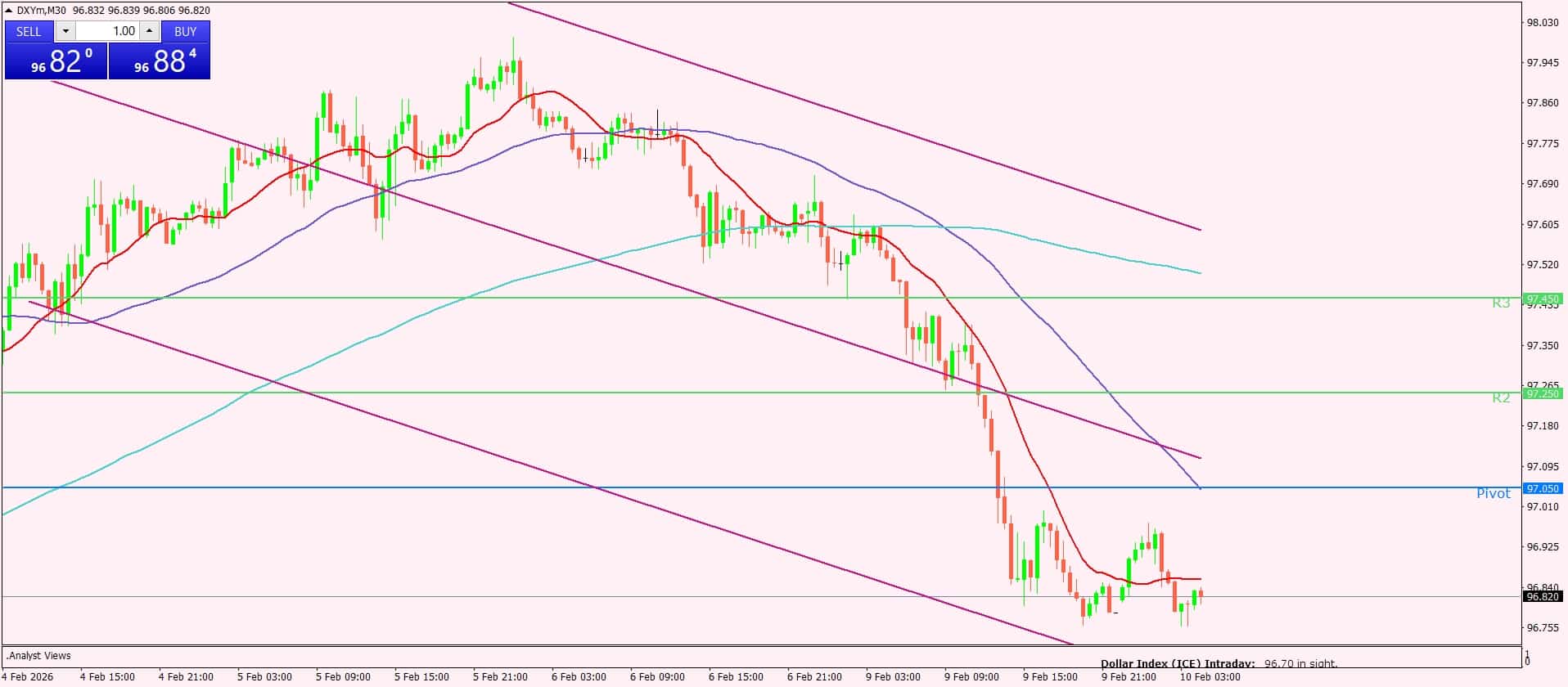Click the 96.82 sell price tile
The width and height of the screenshot is (1568, 687).
56,61
